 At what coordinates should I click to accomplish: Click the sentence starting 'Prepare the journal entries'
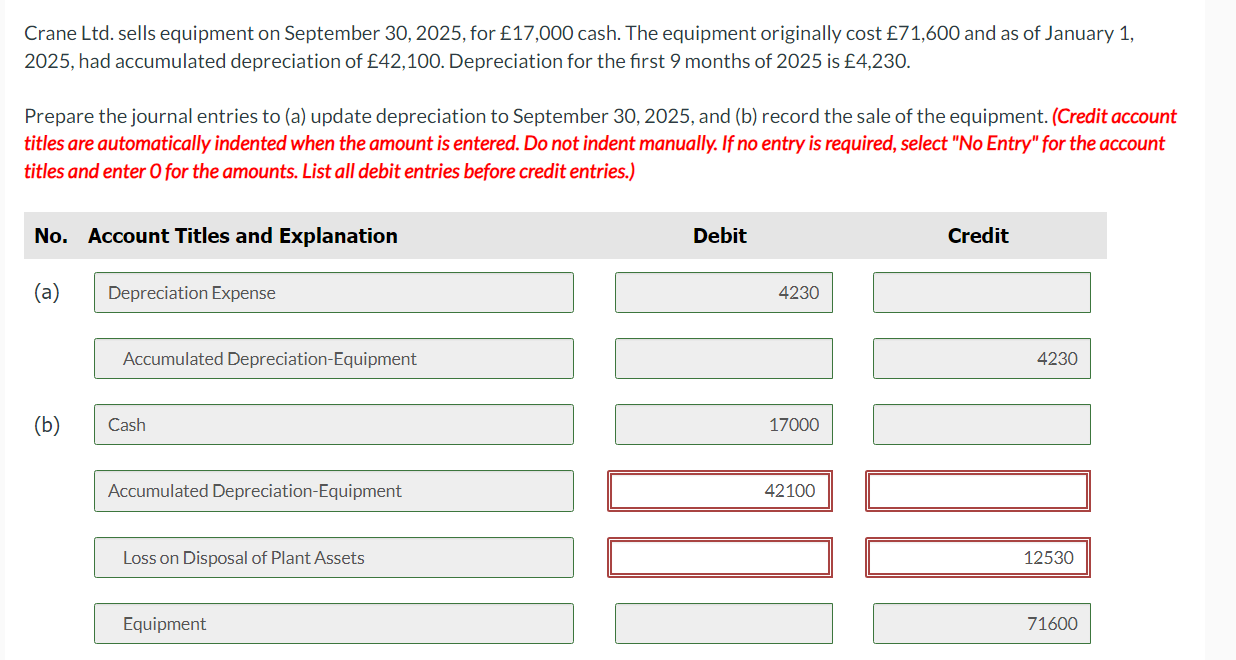pos(536,116)
